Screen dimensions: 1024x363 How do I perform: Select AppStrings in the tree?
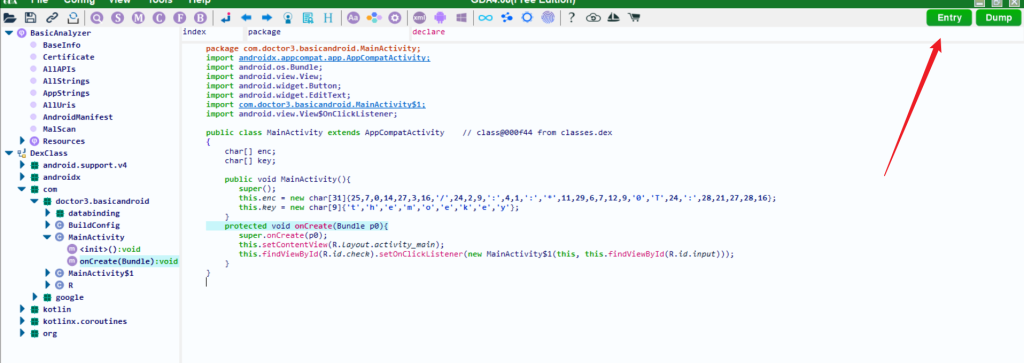point(66,93)
